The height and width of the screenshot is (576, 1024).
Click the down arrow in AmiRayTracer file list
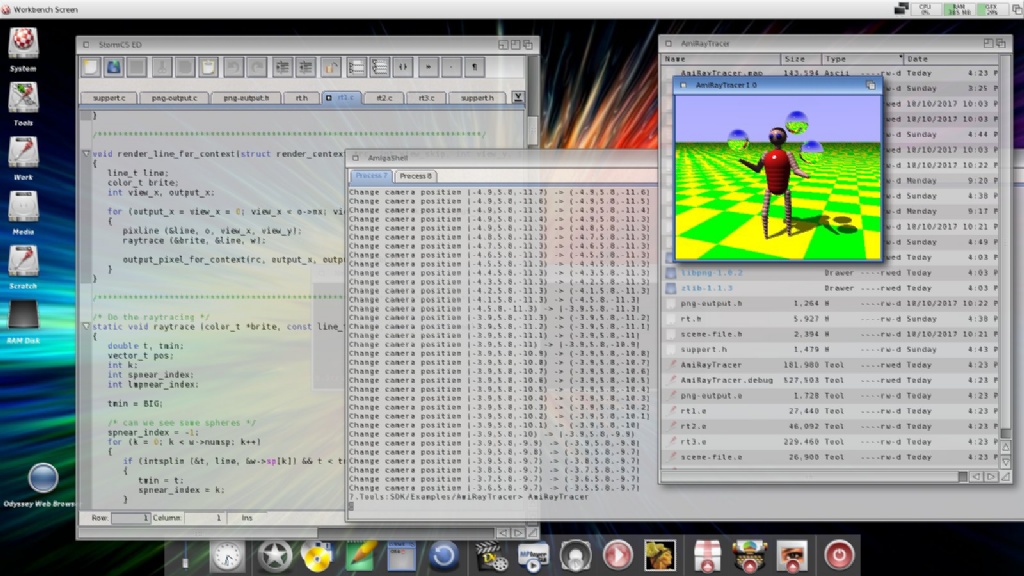pyautogui.click(x=1006, y=462)
